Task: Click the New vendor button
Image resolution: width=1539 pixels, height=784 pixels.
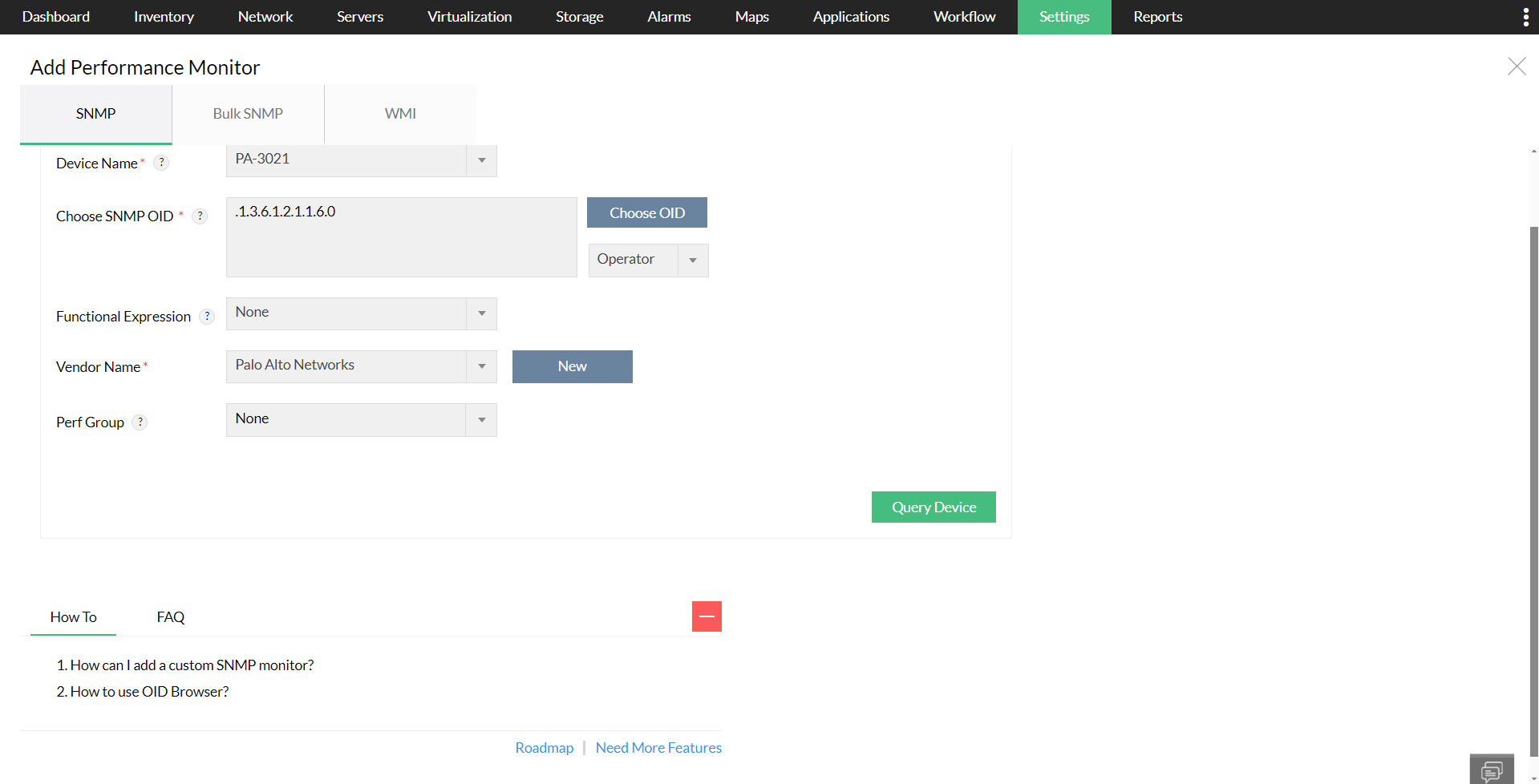Action: pos(572,366)
